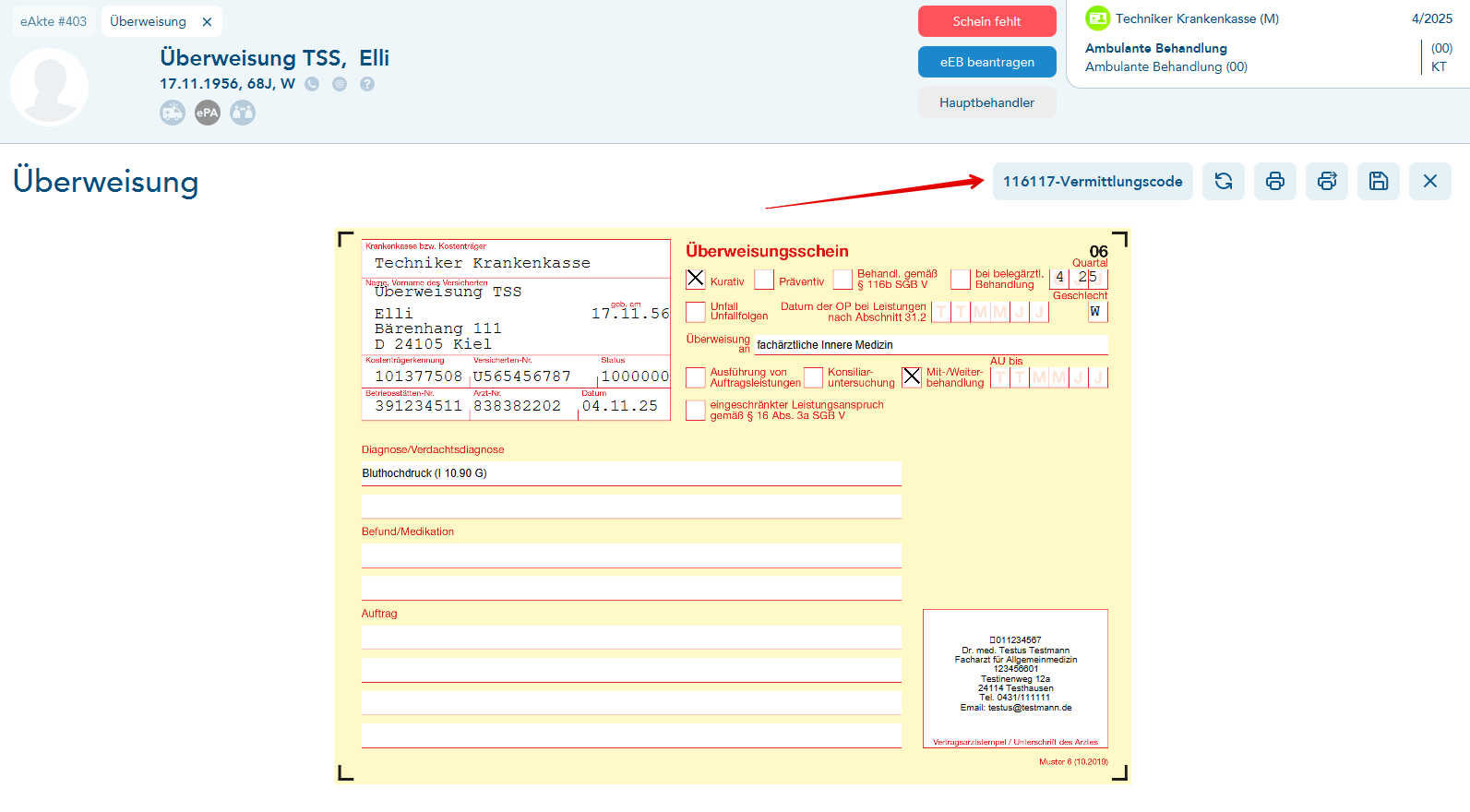Tick the Konsiliaruntersuchung checkbox

[x=813, y=377]
